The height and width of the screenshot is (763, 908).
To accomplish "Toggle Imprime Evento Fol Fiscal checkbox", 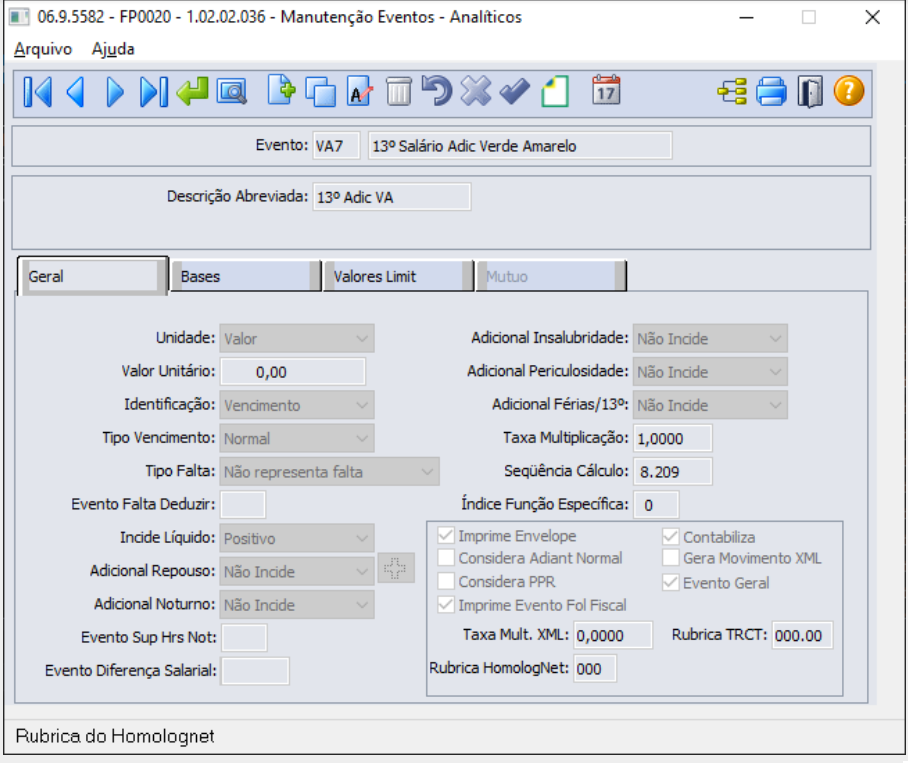I will (x=446, y=605).
